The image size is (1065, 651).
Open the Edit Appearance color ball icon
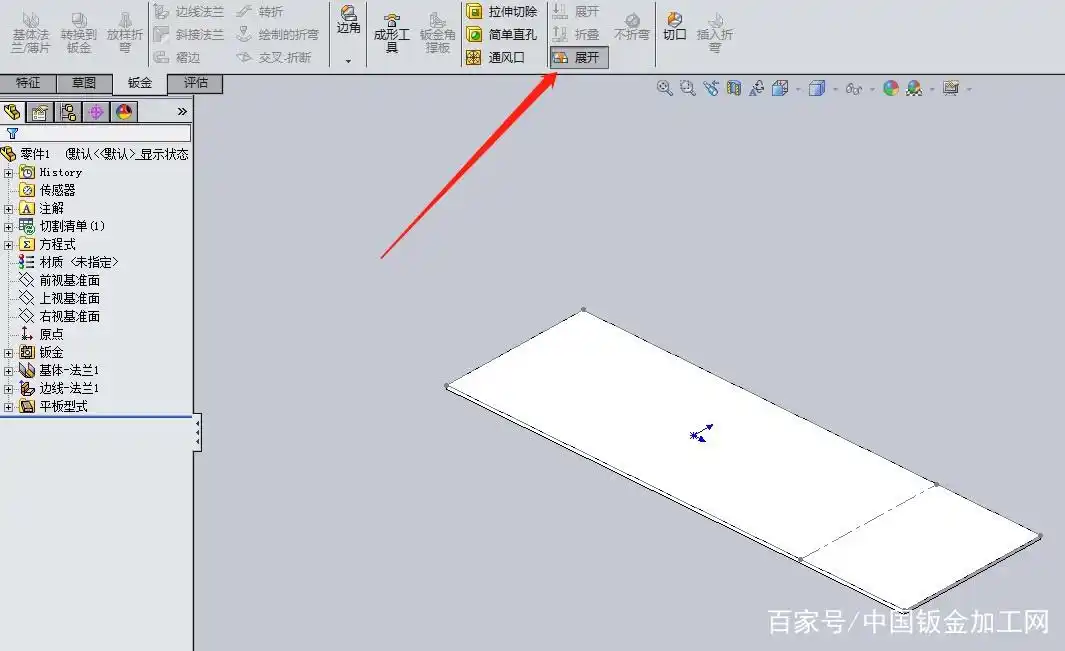pyautogui.click(x=890, y=88)
